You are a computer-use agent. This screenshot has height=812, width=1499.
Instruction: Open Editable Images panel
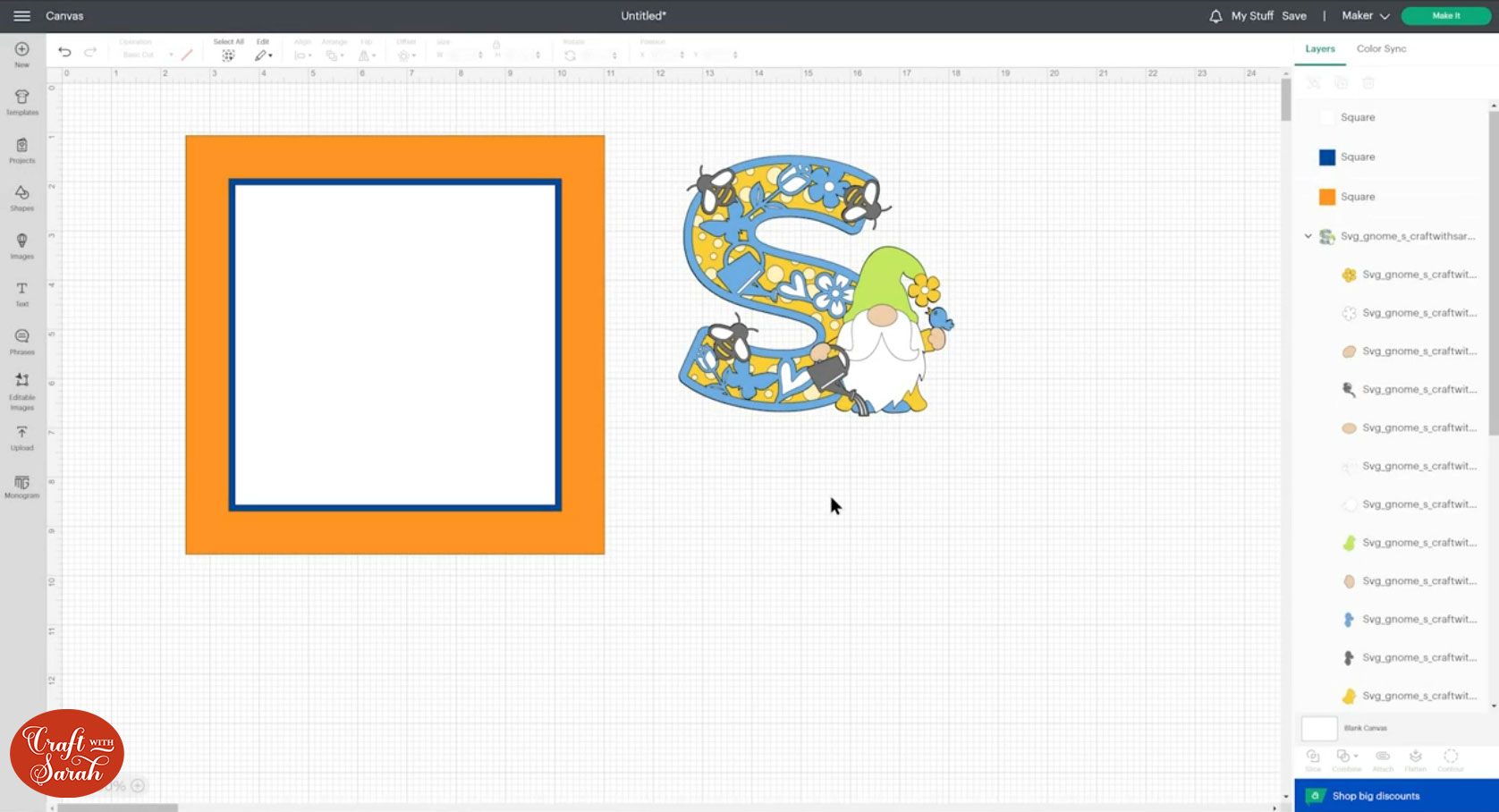[22, 392]
